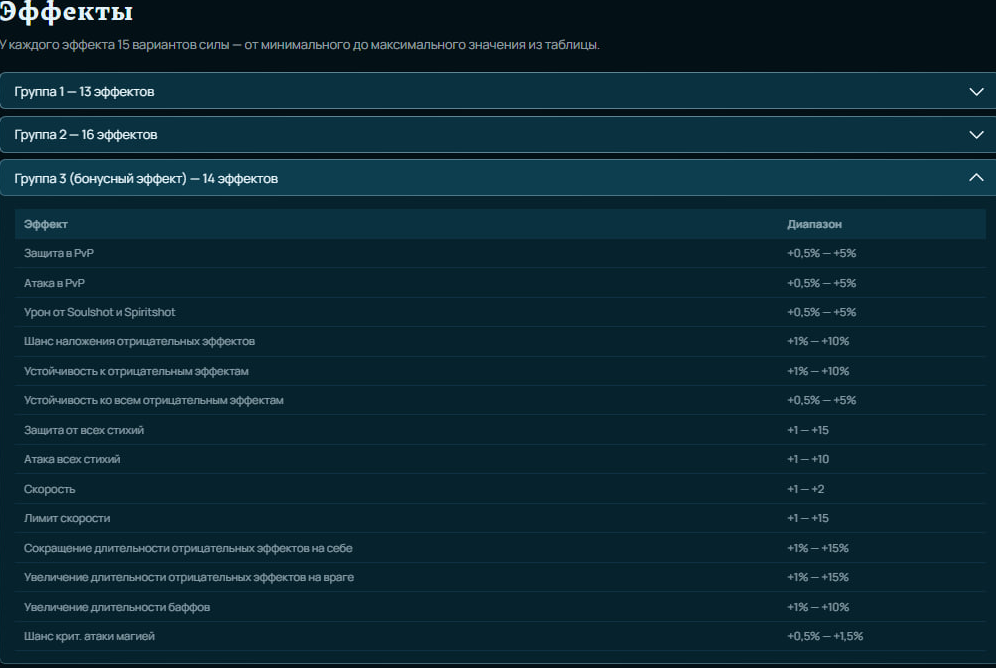
Task: Open the 'Группа 2 — 16 эффектов' title
Action: click(86, 135)
